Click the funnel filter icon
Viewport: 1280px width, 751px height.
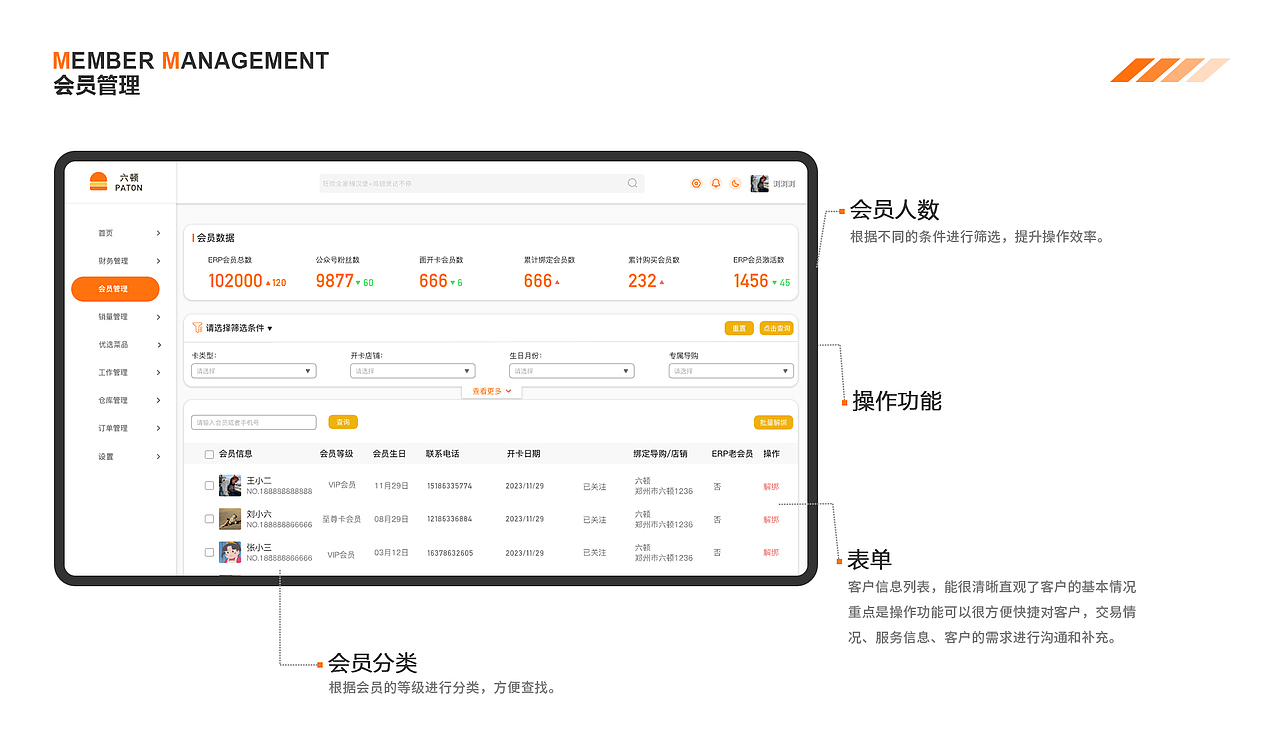[197, 327]
